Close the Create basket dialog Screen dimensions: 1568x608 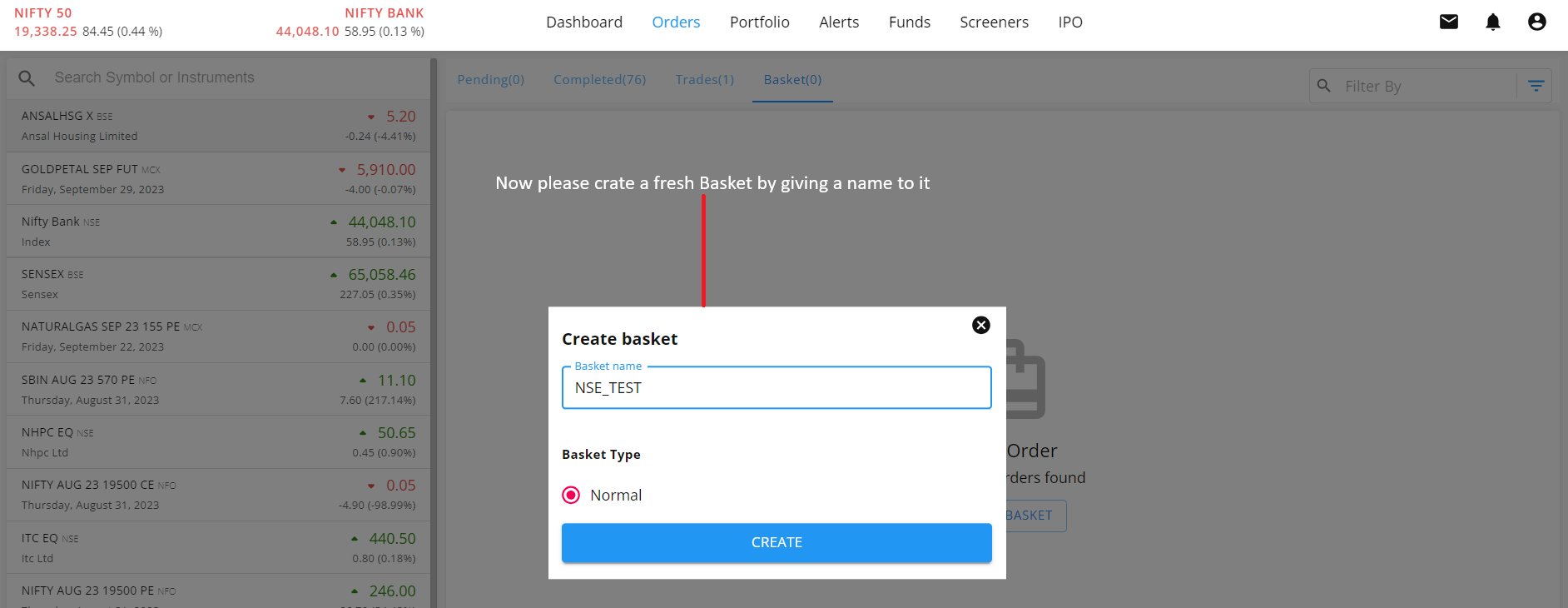(980, 325)
